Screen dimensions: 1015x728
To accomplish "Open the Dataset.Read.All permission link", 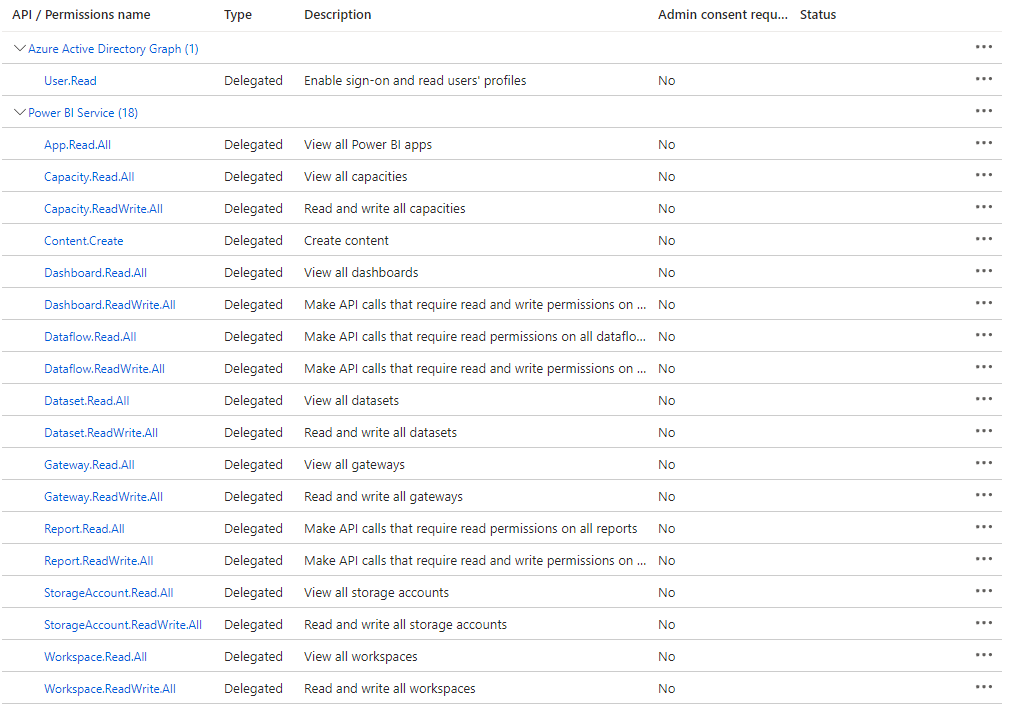I will [87, 401].
